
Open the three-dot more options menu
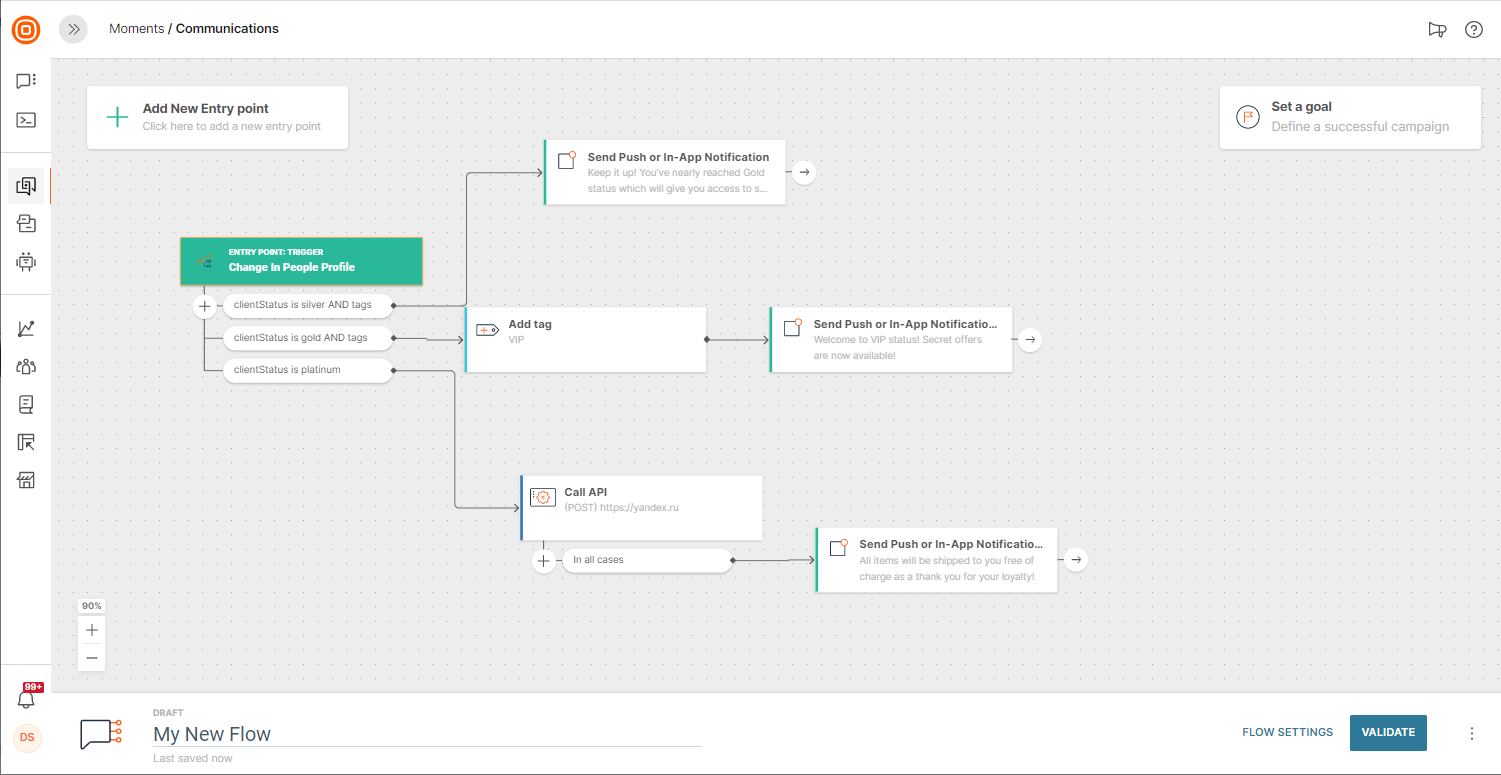pos(1471,733)
